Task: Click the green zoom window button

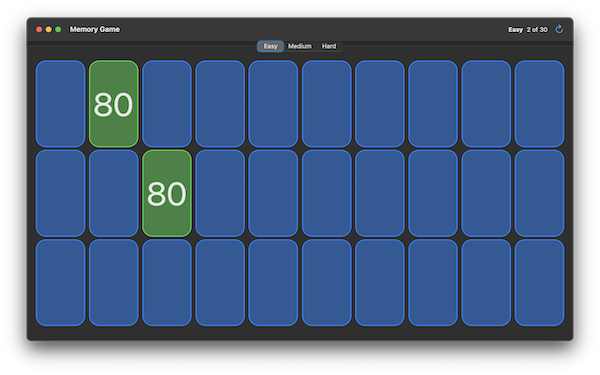Action: [58, 29]
